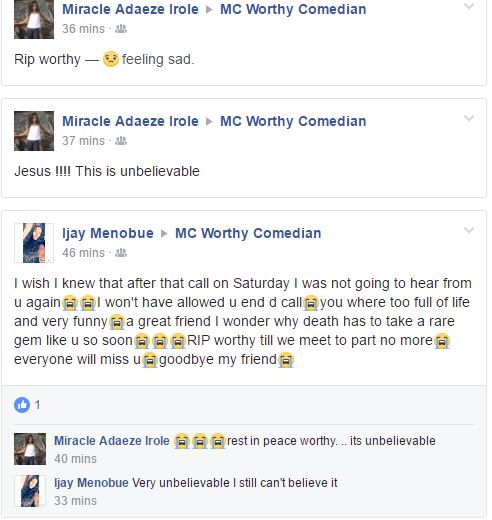The width and height of the screenshot is (492, 520).
Task: Expand options chevron on 37 mins post
Action: (x=469, y=118)
